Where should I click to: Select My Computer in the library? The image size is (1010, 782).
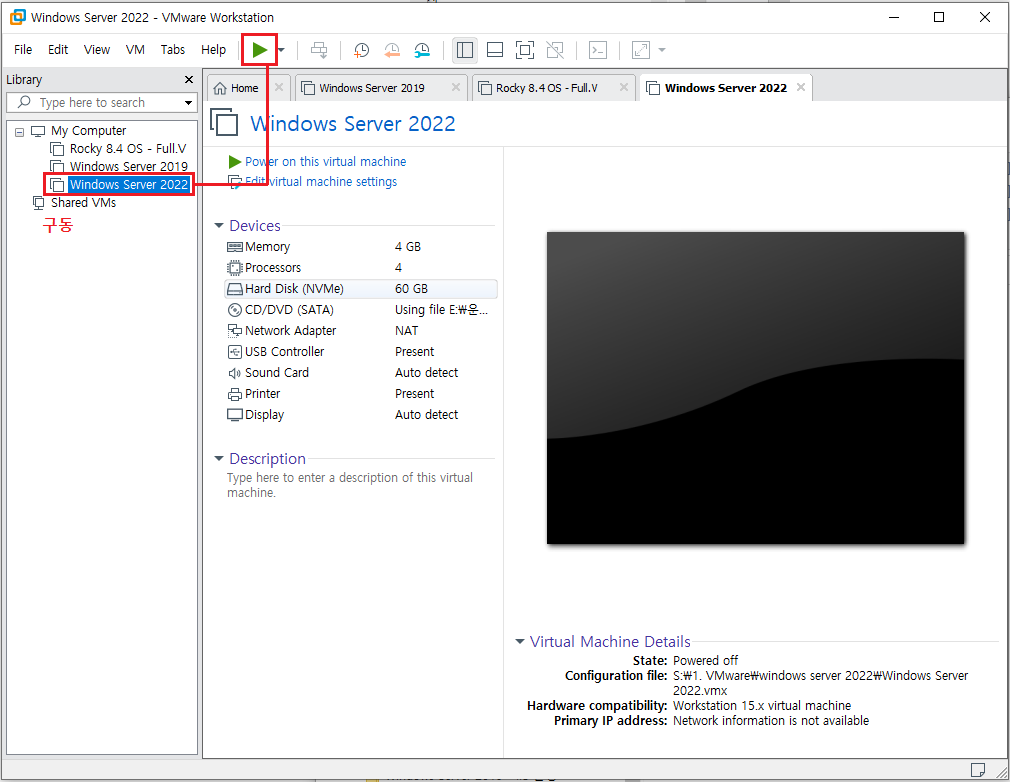pyautogui.click(x=88, y=131)
